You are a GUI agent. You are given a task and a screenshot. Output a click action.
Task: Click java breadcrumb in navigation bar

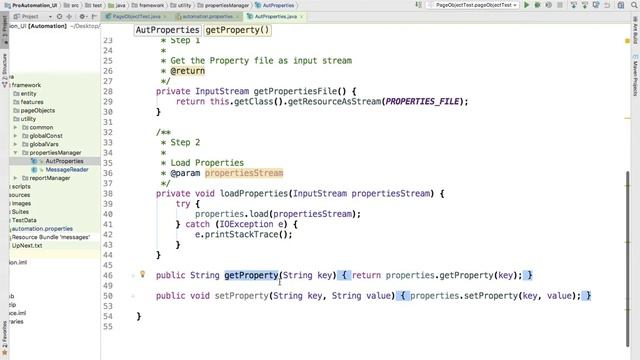point(117,5)
